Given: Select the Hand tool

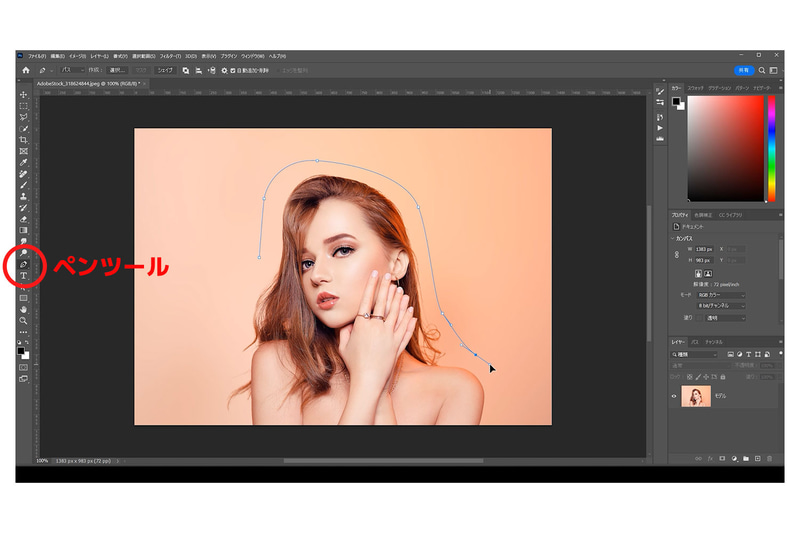Looking at the screenshot, I should pos(23,310).
